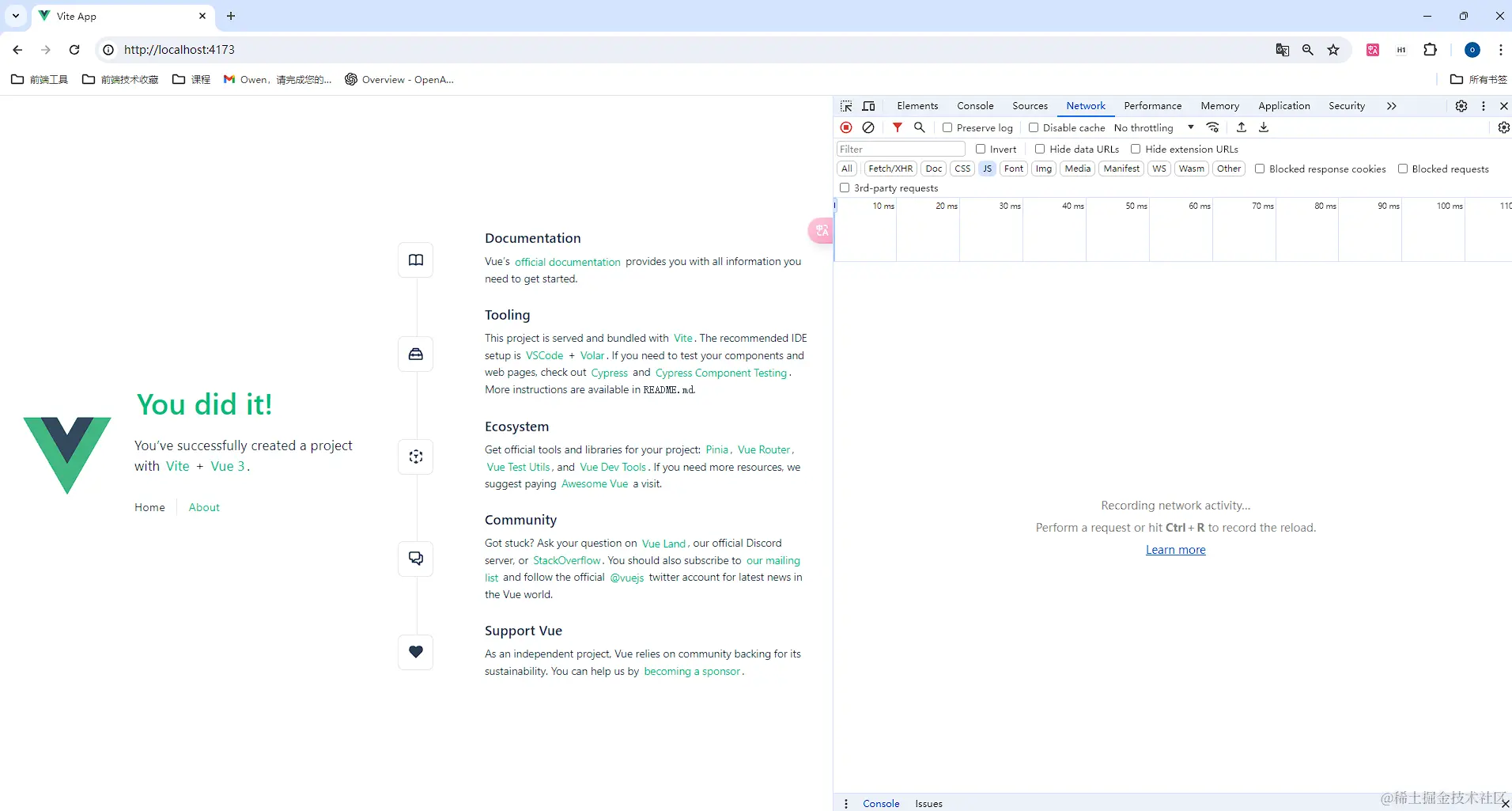This screenshot has height=811, width=1512.
Task: Switch to the Memory tab
Action: 1219,106
